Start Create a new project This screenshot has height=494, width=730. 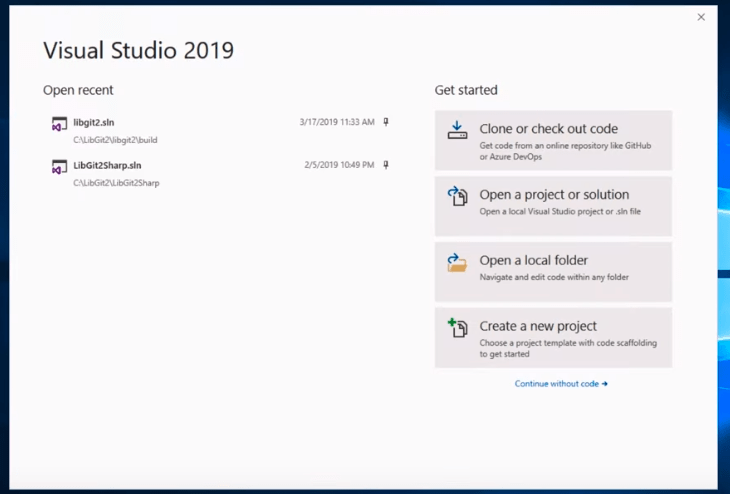click(x=553, y=338)
